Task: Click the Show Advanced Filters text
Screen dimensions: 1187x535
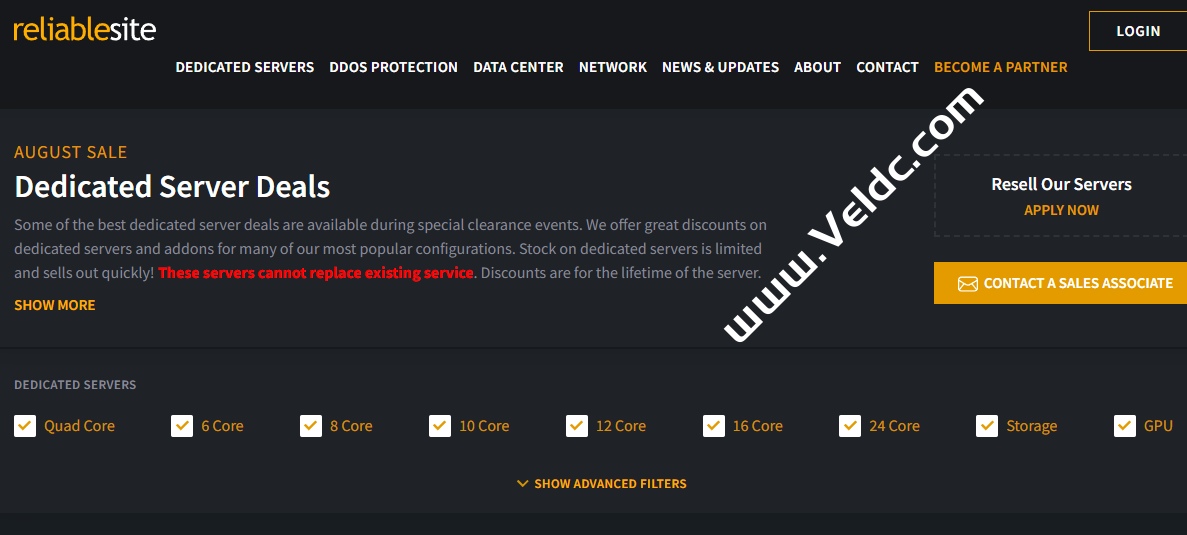Action: 610,484
